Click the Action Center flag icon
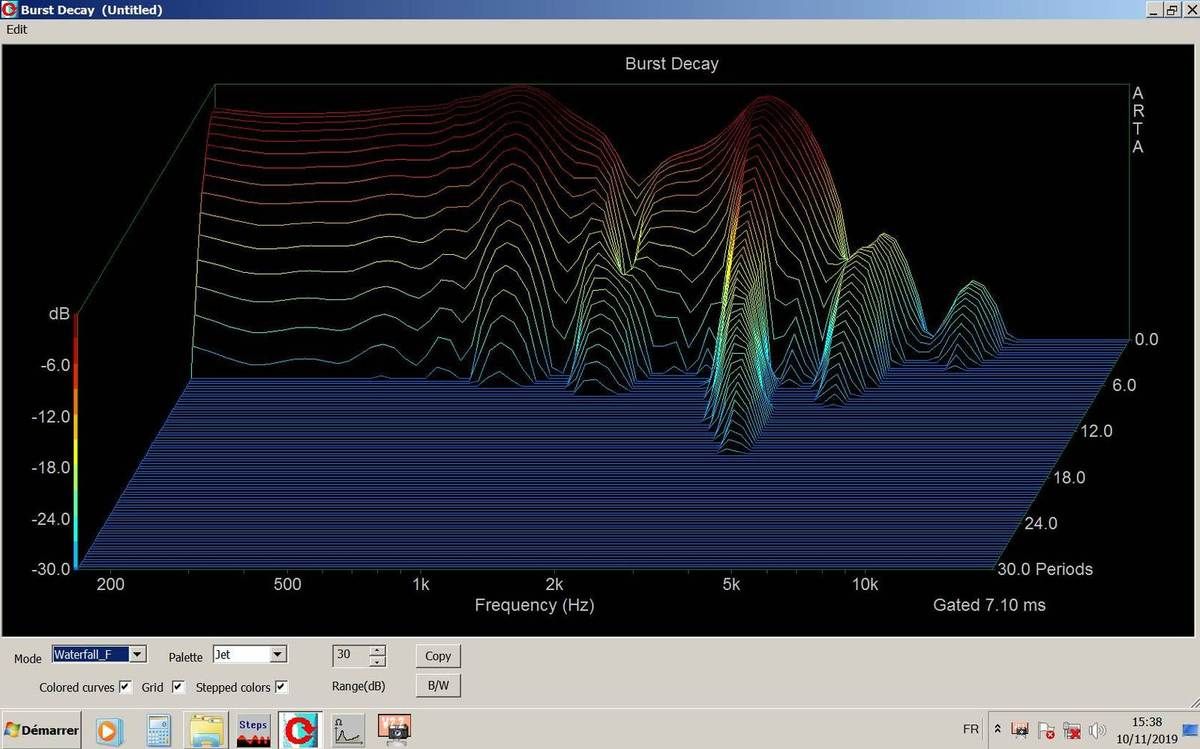This screenshot has height=749, width=1200. [1045, 730]
